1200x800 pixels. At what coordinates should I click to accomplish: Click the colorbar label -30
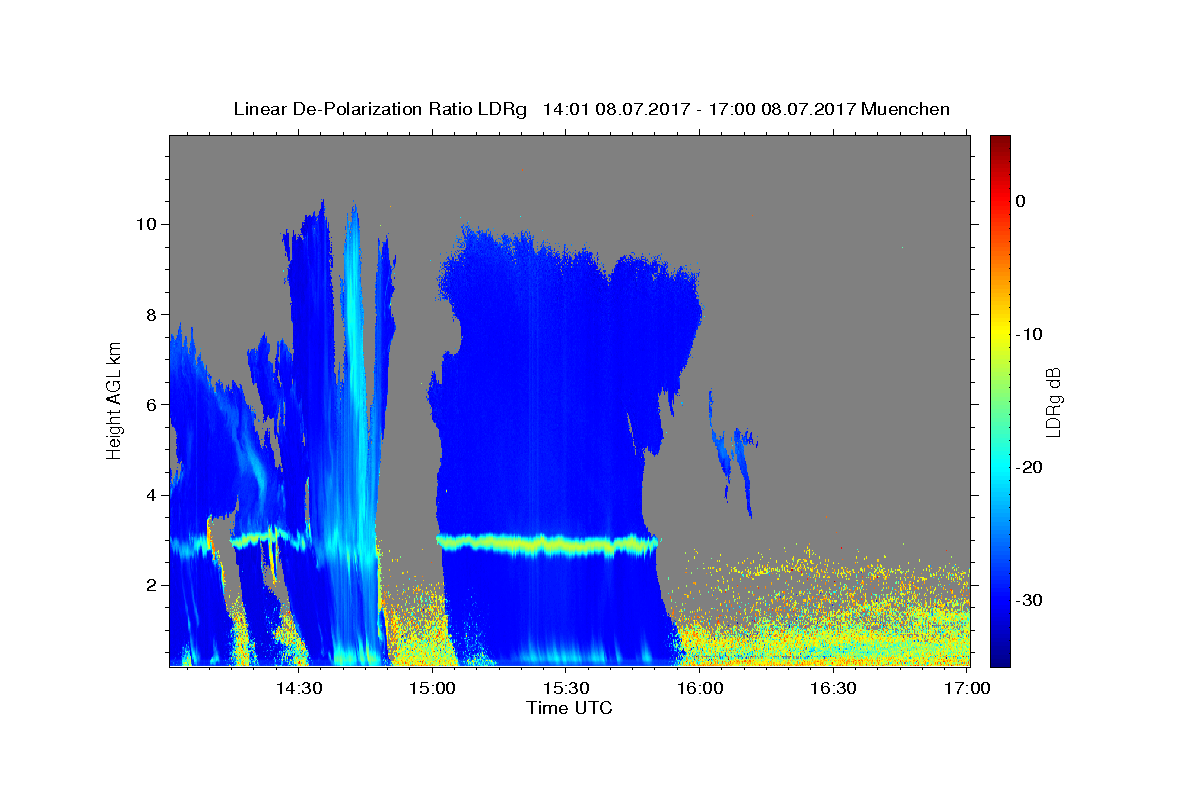click(1031, 600)
